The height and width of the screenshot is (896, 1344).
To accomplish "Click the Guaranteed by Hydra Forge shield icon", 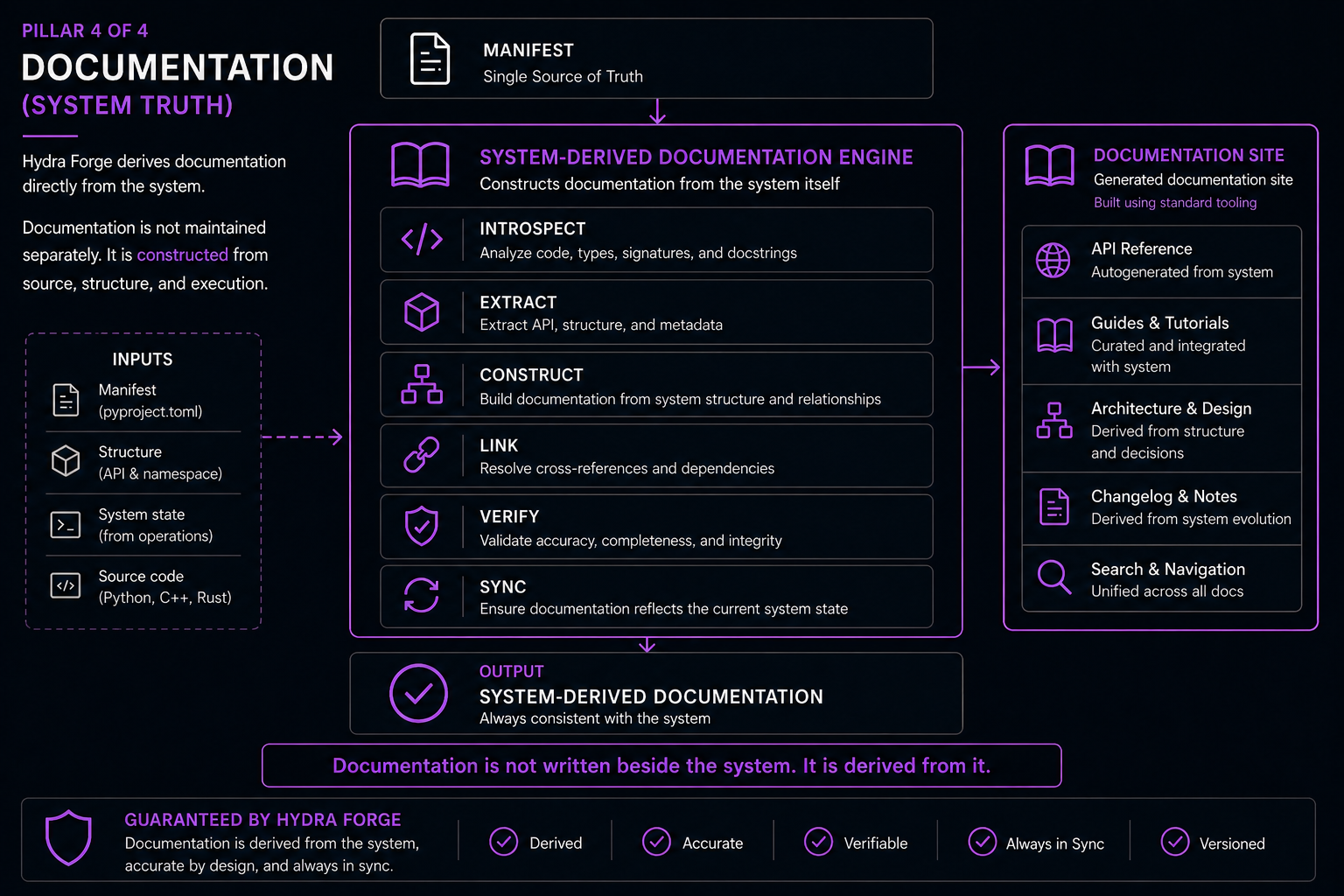I will click(x=68, y=837).
